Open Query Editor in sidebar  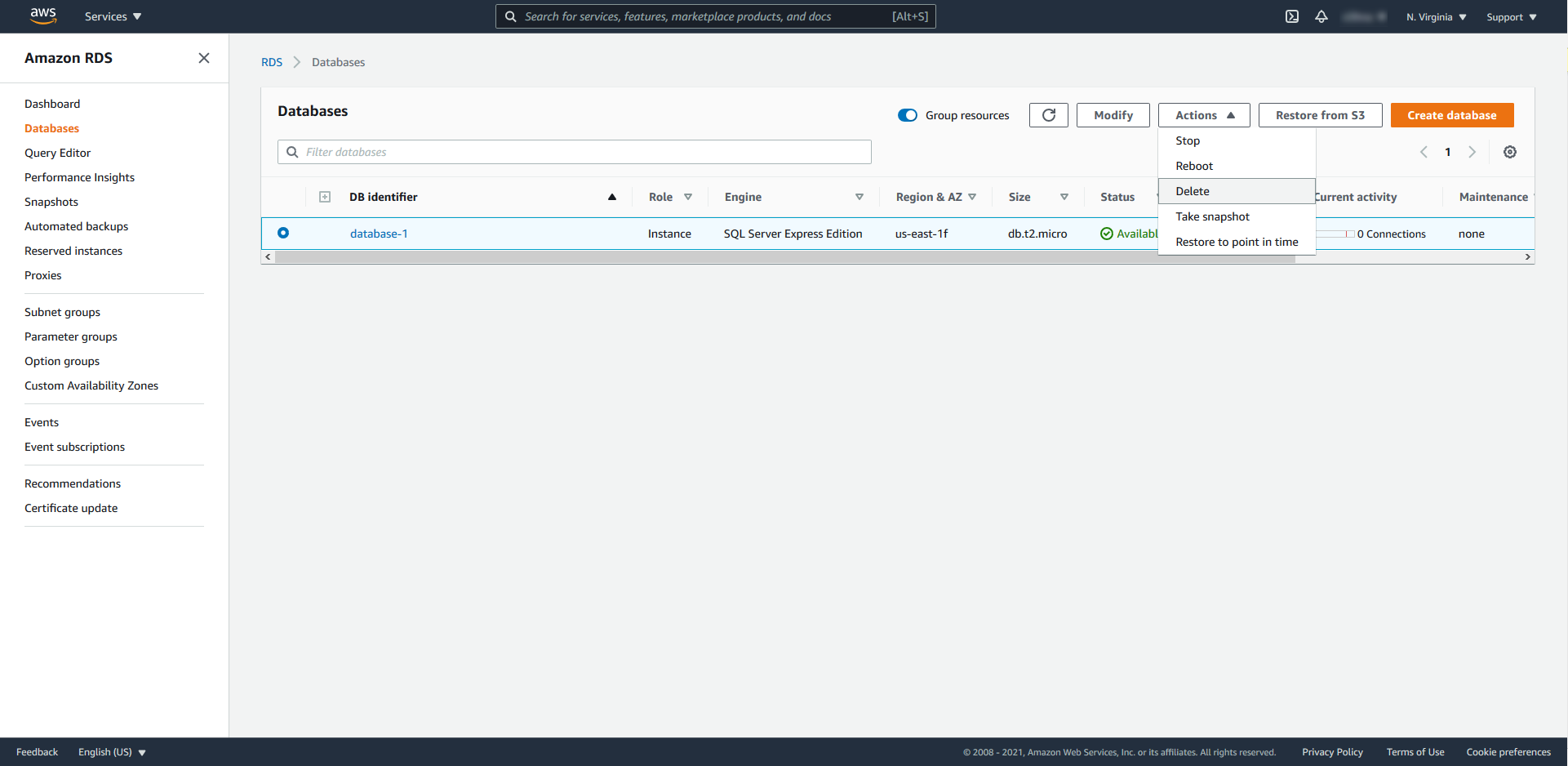pos(57,153)
